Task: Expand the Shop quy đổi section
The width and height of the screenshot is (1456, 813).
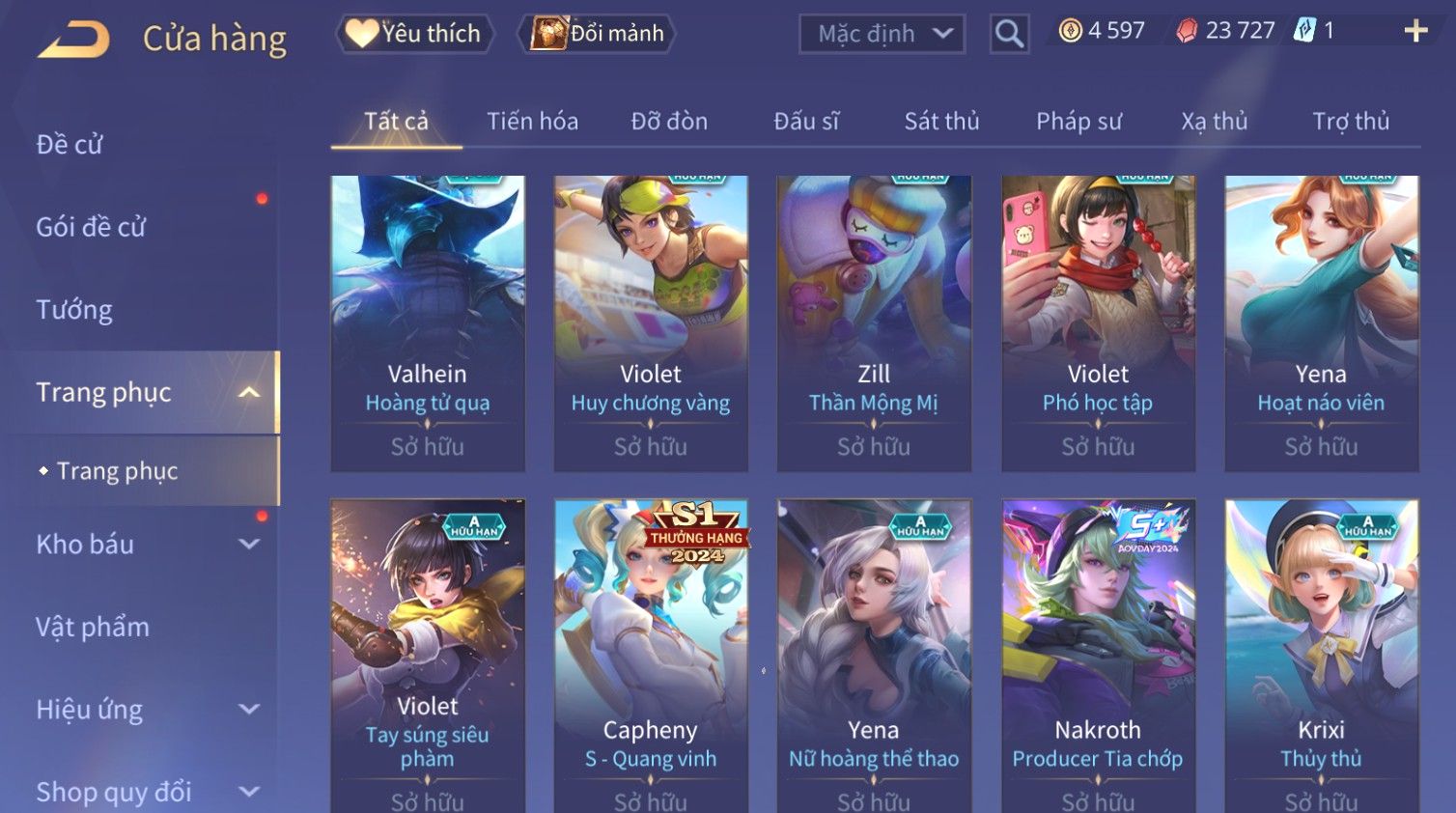Action: [x=248, y=792]
